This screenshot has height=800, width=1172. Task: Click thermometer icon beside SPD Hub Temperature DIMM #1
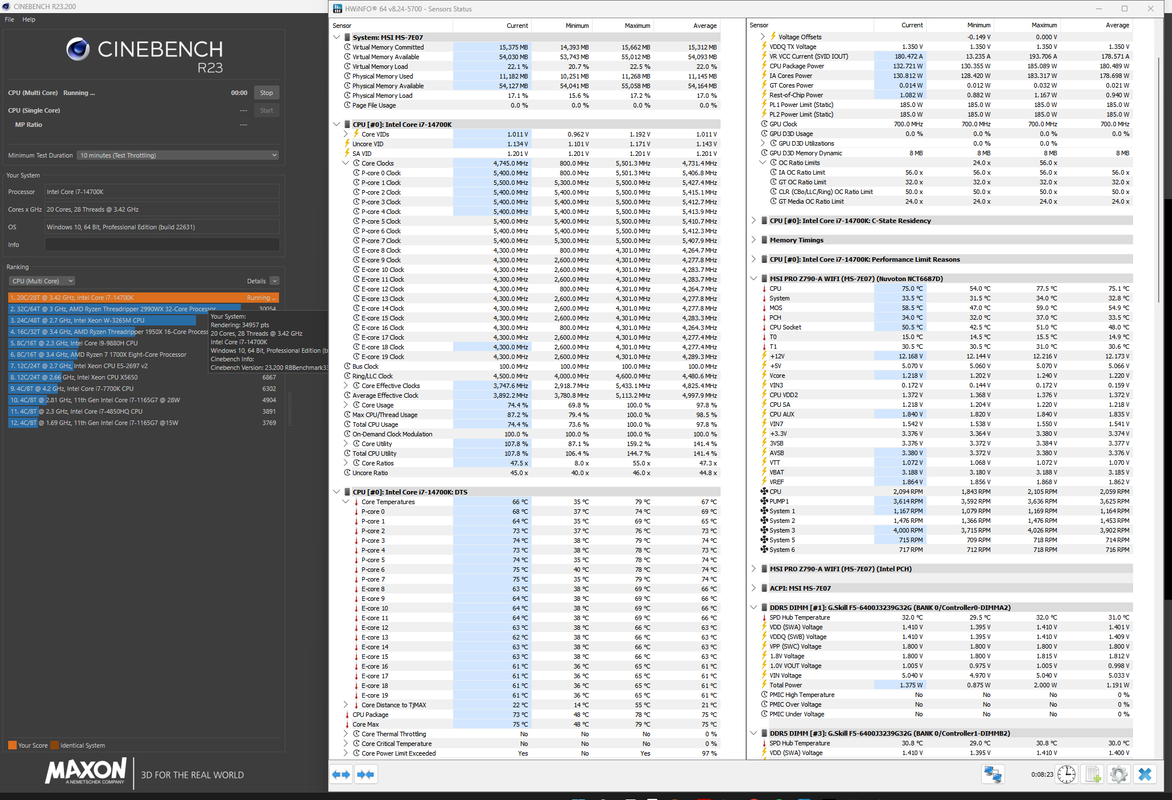[764, 618]
